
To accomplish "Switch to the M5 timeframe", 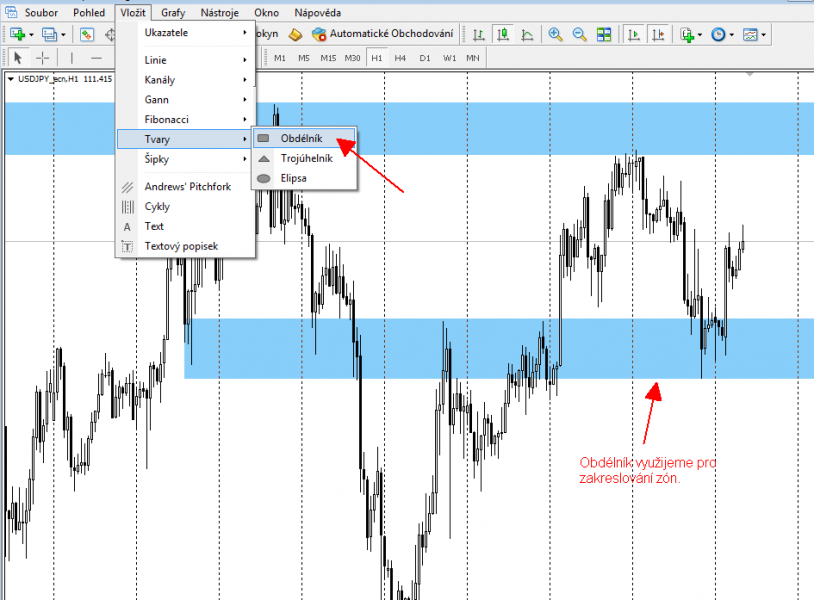I will 303,57.
